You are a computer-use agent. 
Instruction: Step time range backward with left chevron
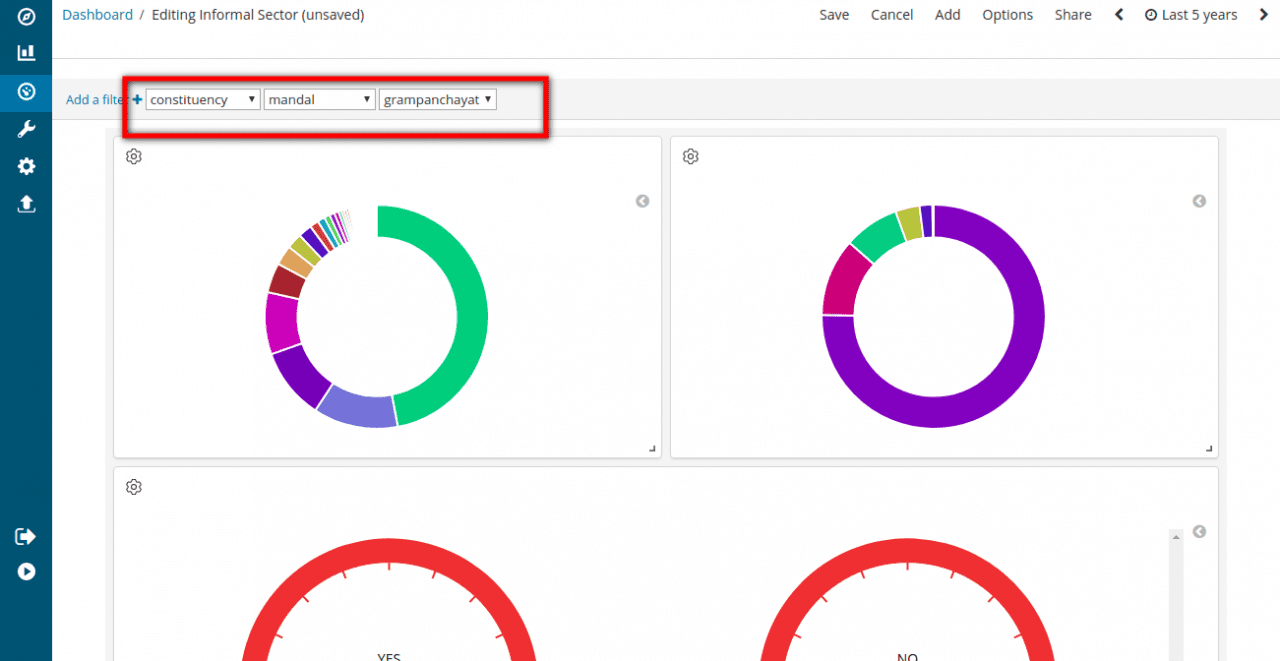(x=1119, y=15)
